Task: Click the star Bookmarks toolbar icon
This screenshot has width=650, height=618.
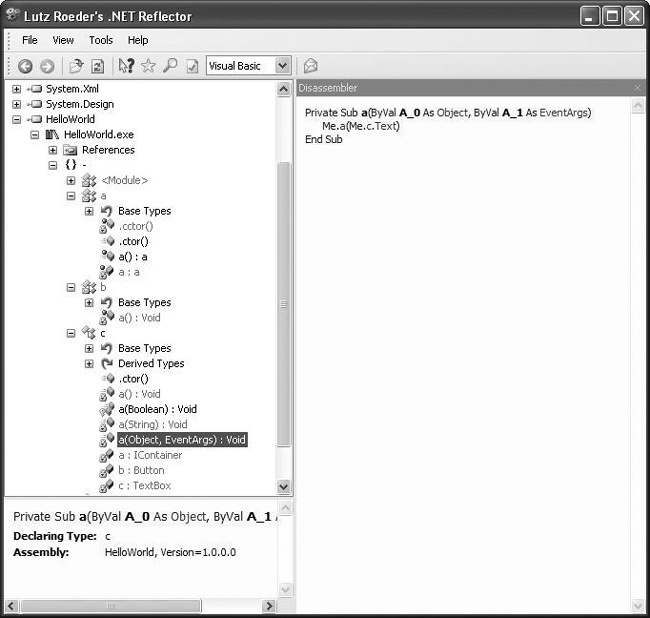Action: click(x=148, y=66)
